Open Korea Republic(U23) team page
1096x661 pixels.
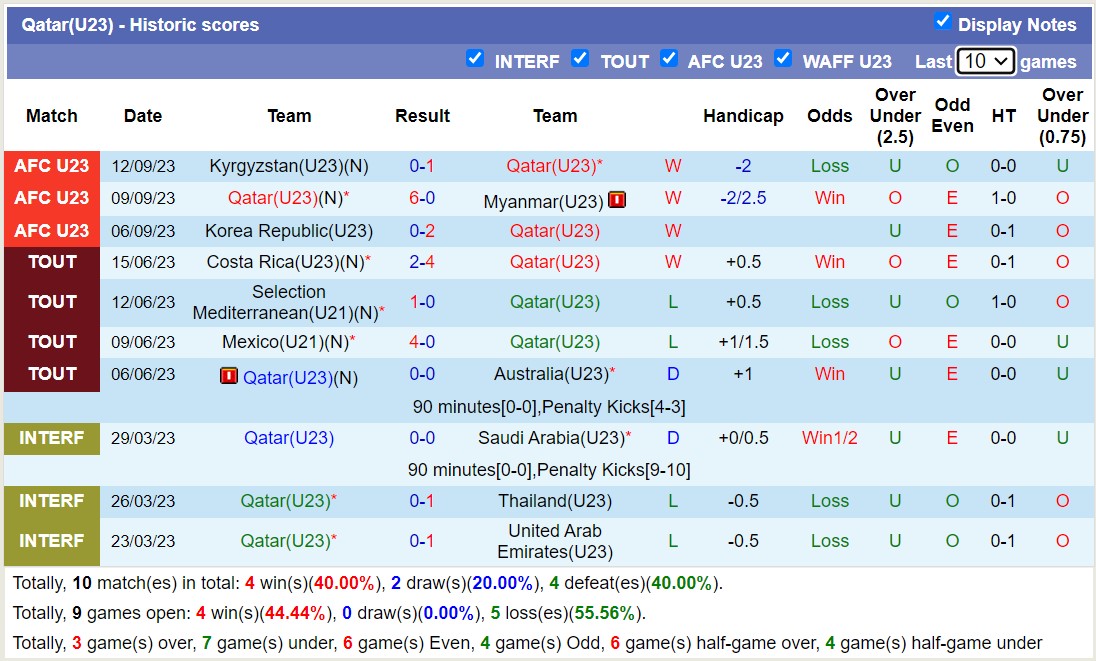[289, 231]
